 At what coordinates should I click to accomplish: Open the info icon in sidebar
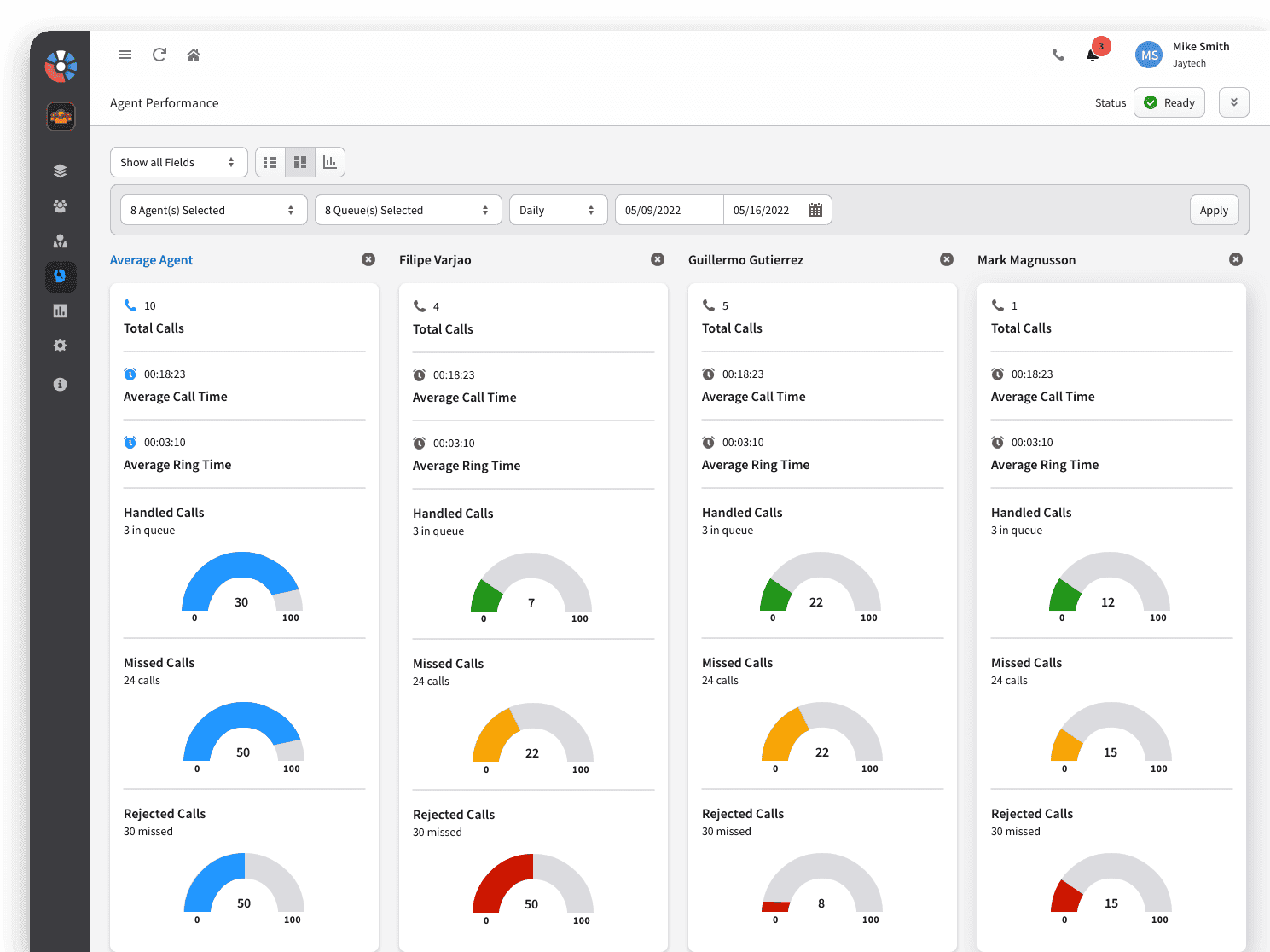point(60,384)
